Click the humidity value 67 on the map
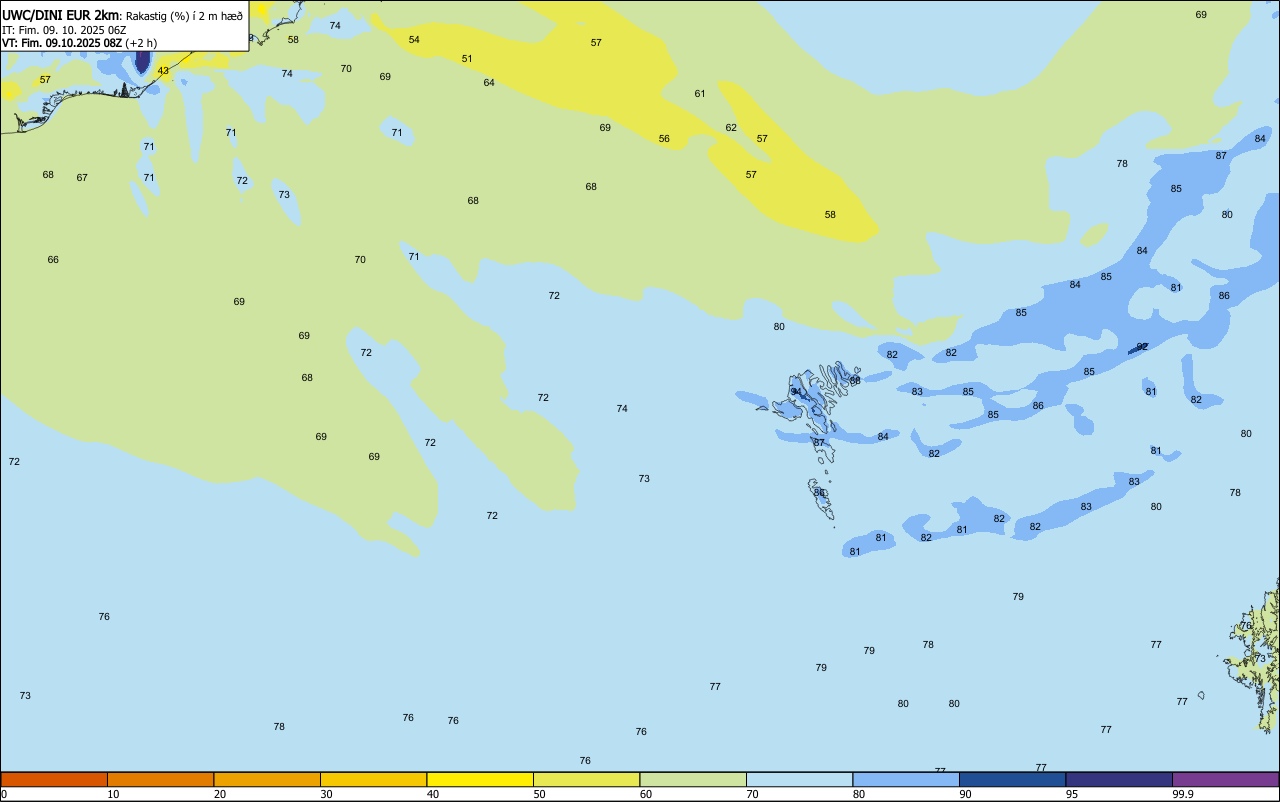This screenshot has height=802, width=1280. pos(82,178)
